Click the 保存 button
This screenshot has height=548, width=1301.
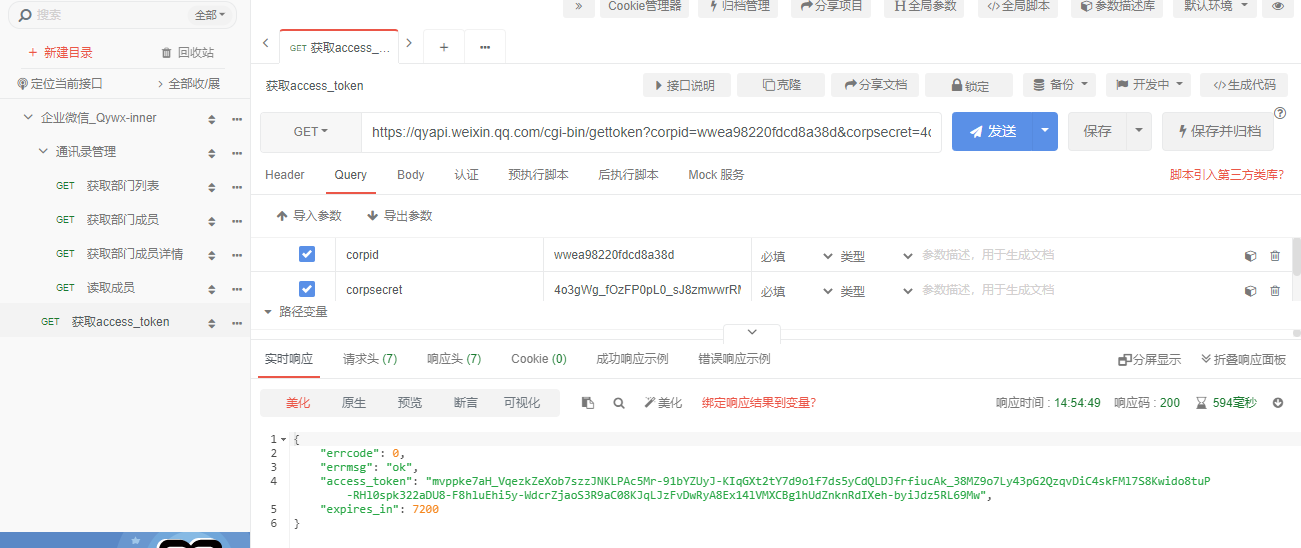(1097, 132)
